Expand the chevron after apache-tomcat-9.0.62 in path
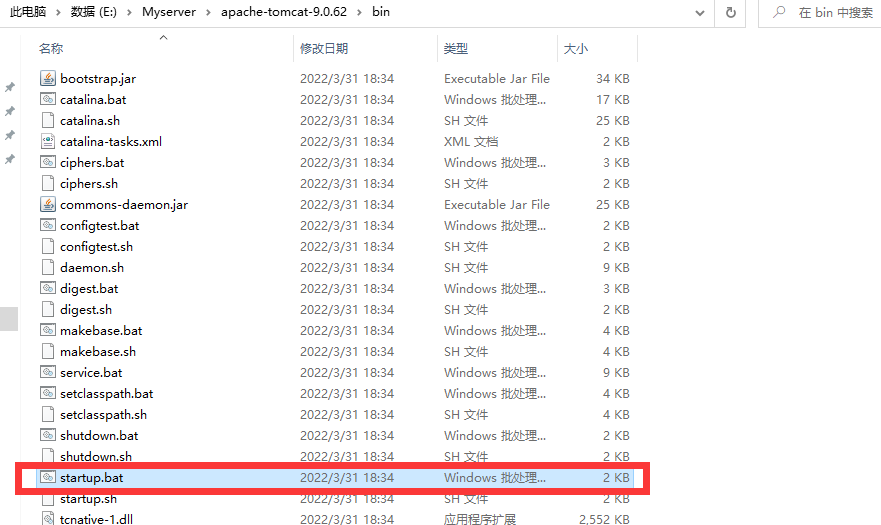 [360, 12]
